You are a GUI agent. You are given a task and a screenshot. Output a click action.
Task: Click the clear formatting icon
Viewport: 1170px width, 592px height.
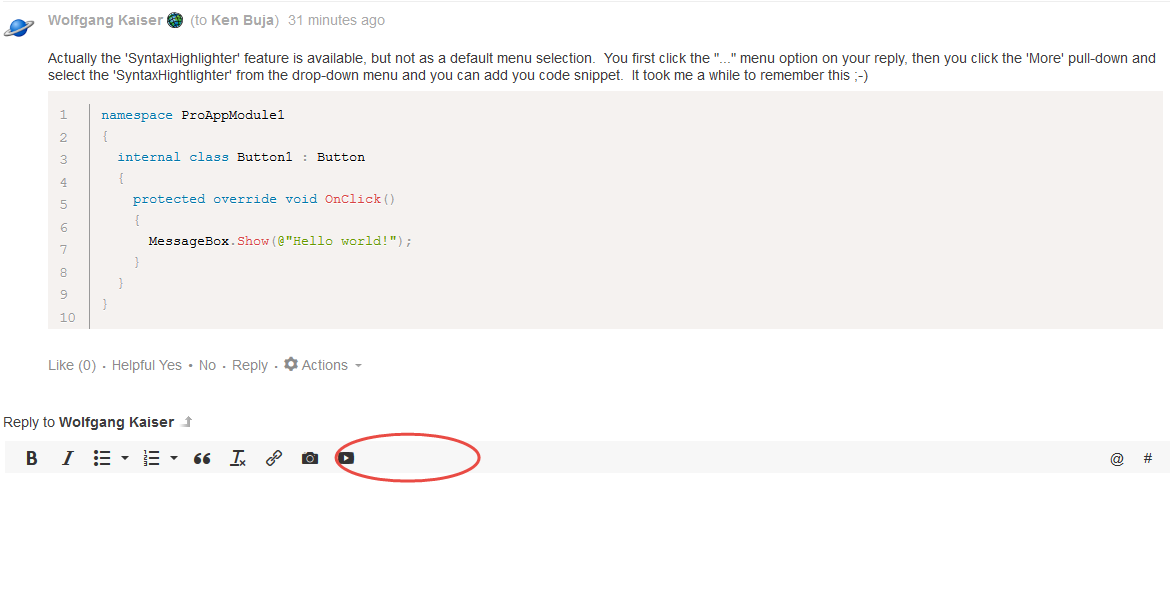point(238,458)
